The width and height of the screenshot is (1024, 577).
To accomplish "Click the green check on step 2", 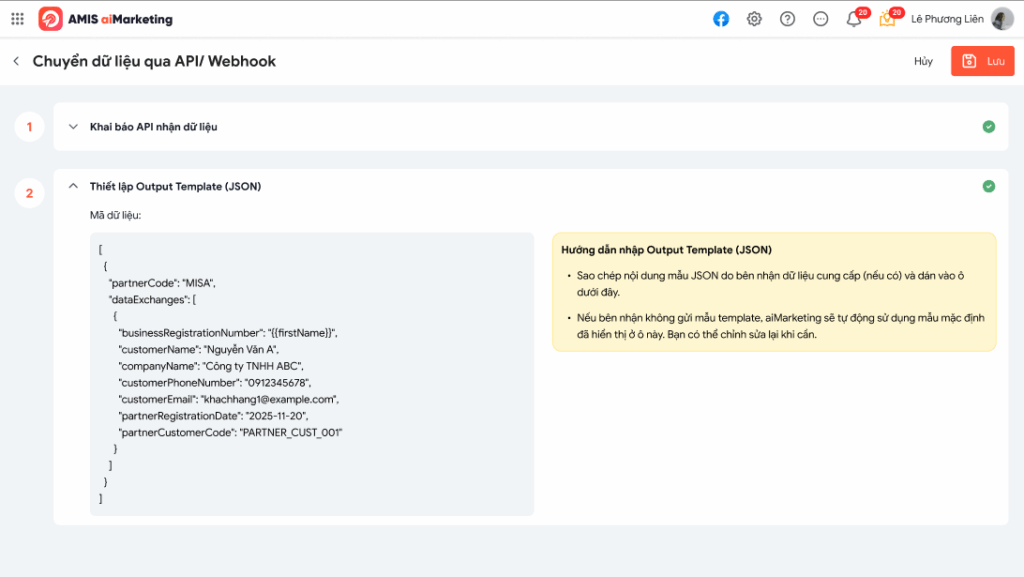I will click(988, 186).
